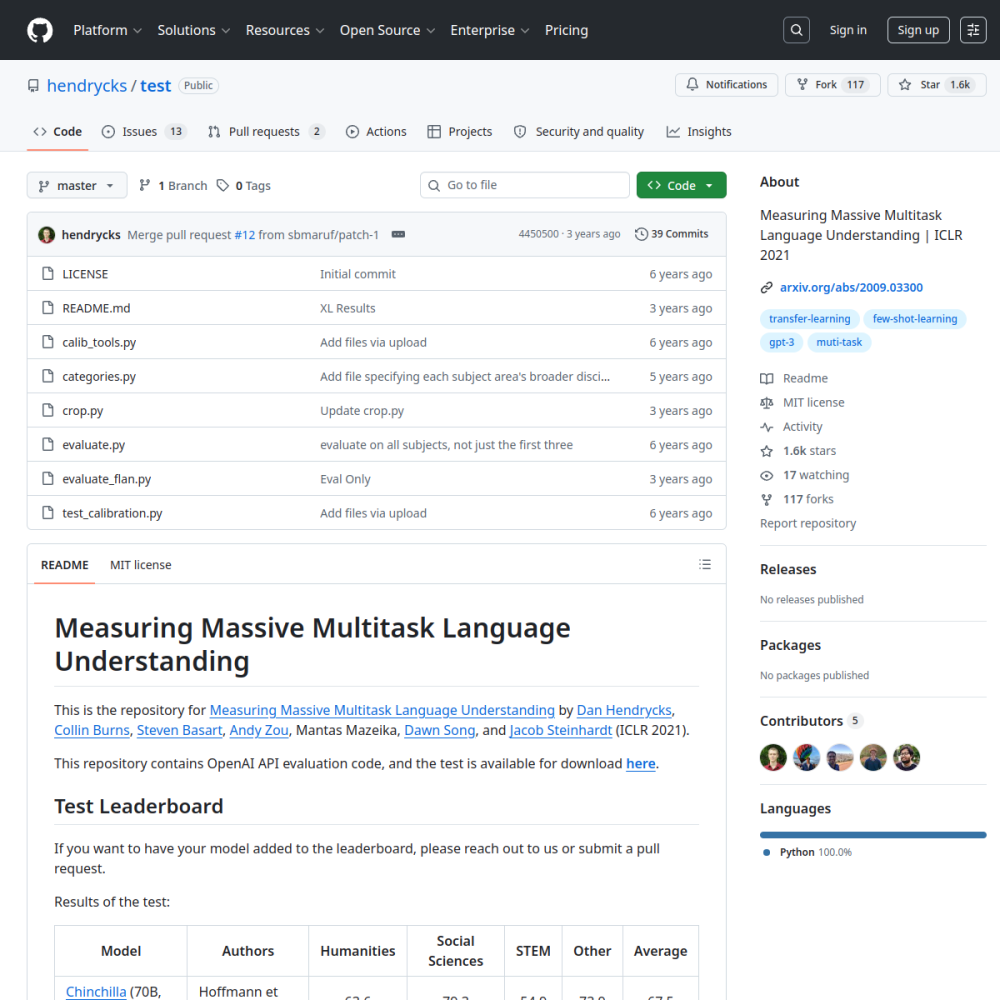Open the search magnifier icon
Viewport: 1000px width, 1000px height.
(x=796, y=30)
